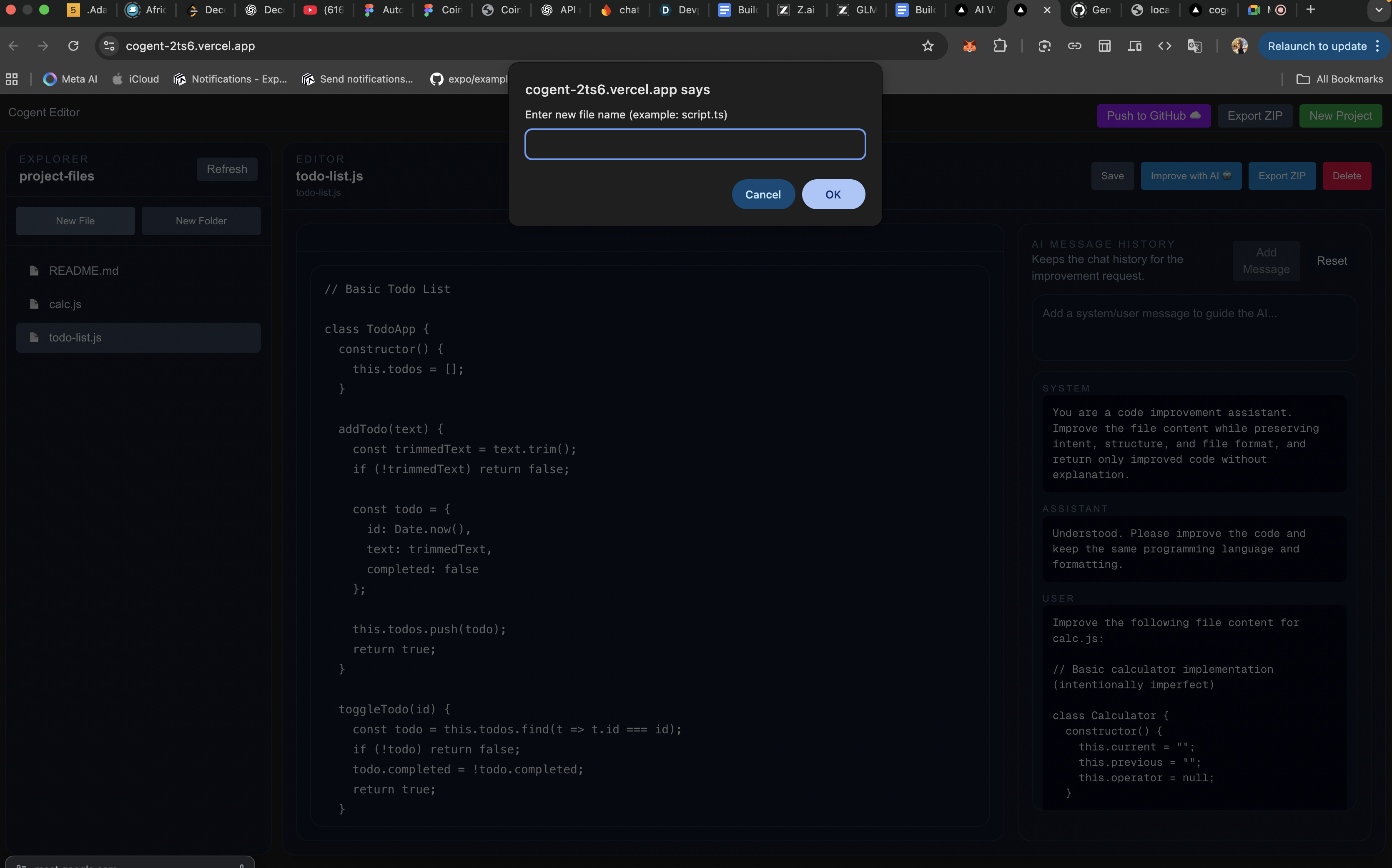Click the Google Translate extension icon

tap(1194, 46)
